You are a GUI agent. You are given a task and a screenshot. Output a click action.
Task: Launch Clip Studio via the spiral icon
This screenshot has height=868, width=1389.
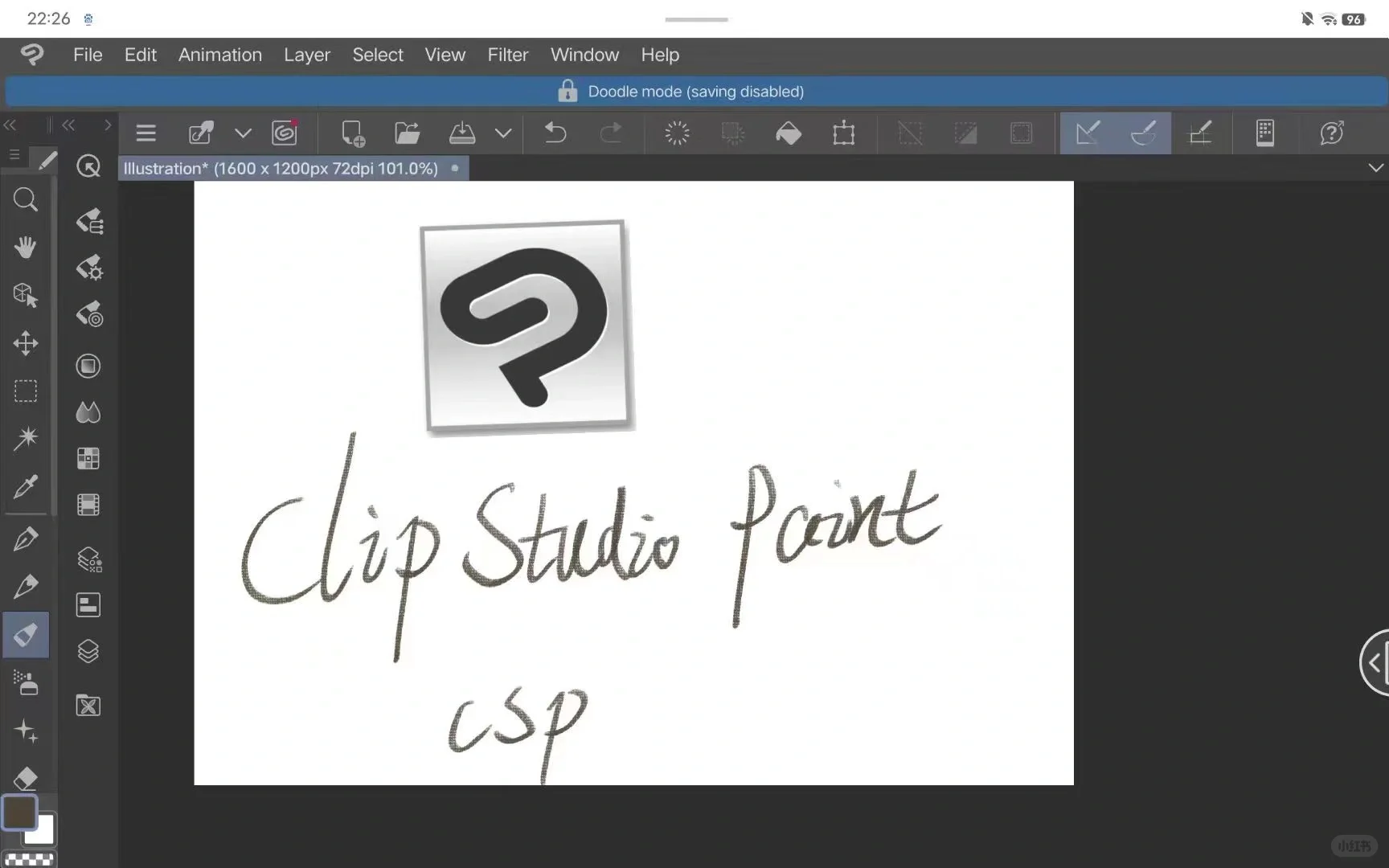point(285,133)
